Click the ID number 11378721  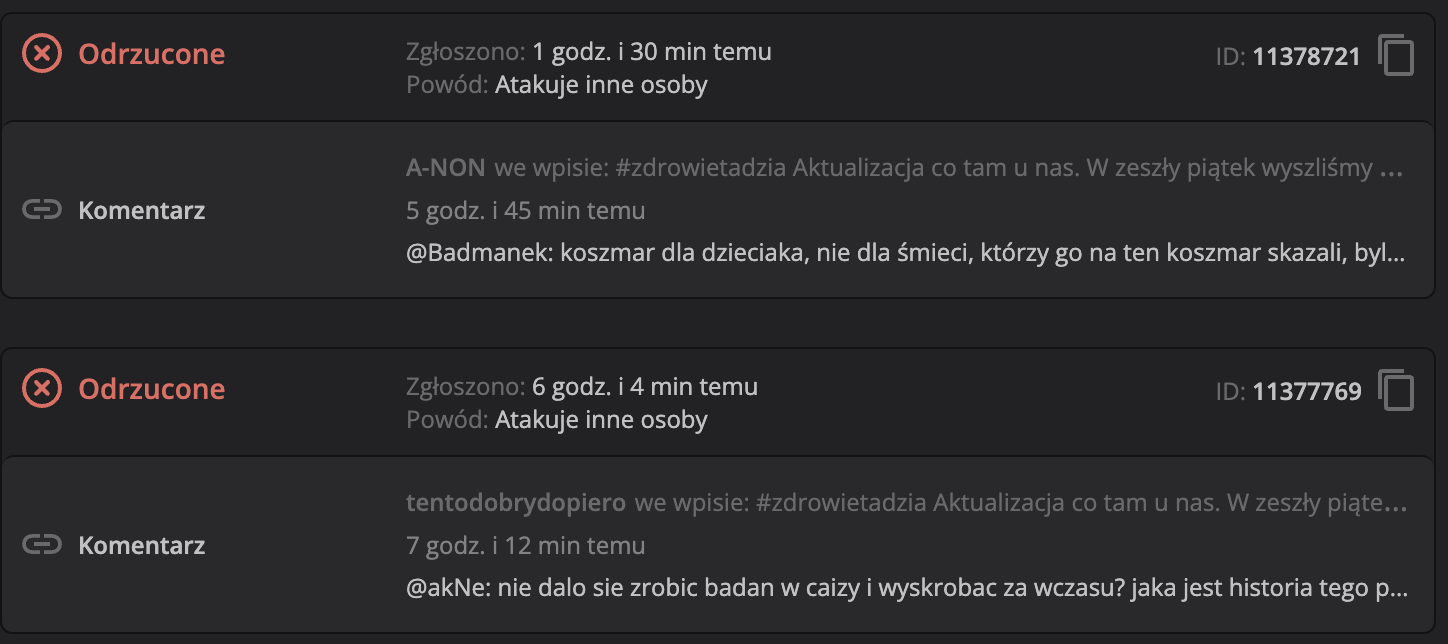1306,57
